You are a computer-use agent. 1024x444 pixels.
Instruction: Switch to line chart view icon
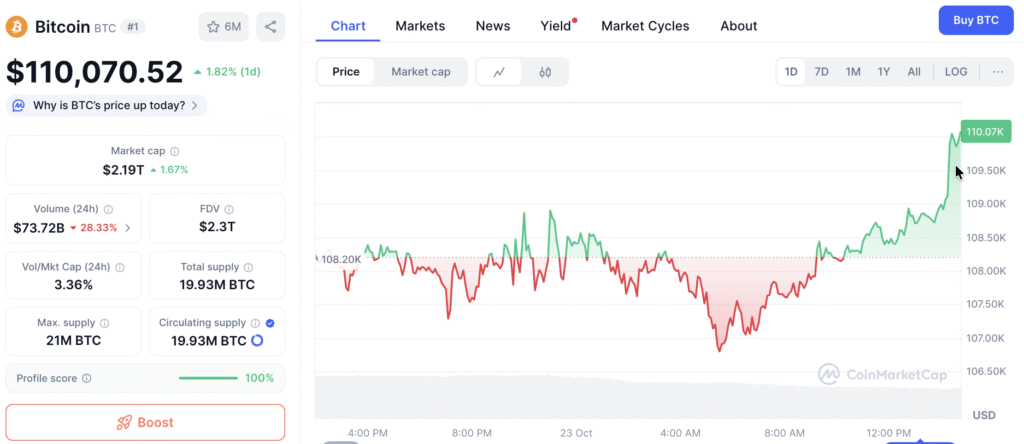[x=499, y=72]
